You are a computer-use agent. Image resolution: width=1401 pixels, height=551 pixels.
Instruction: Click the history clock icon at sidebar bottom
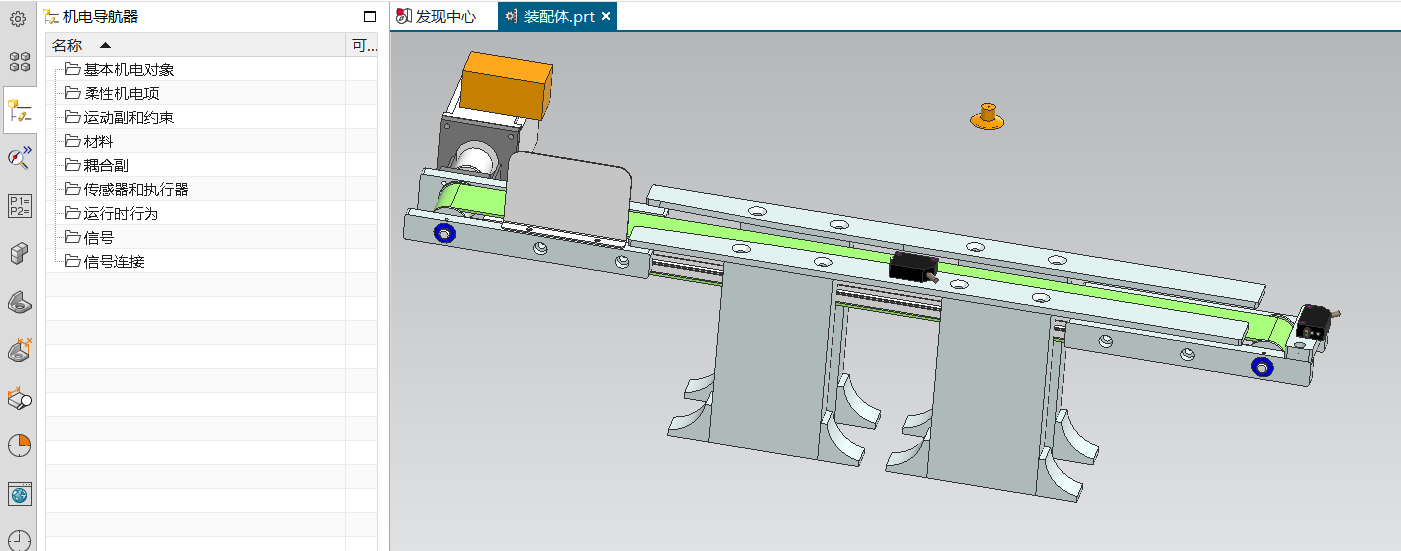[19, 540]
